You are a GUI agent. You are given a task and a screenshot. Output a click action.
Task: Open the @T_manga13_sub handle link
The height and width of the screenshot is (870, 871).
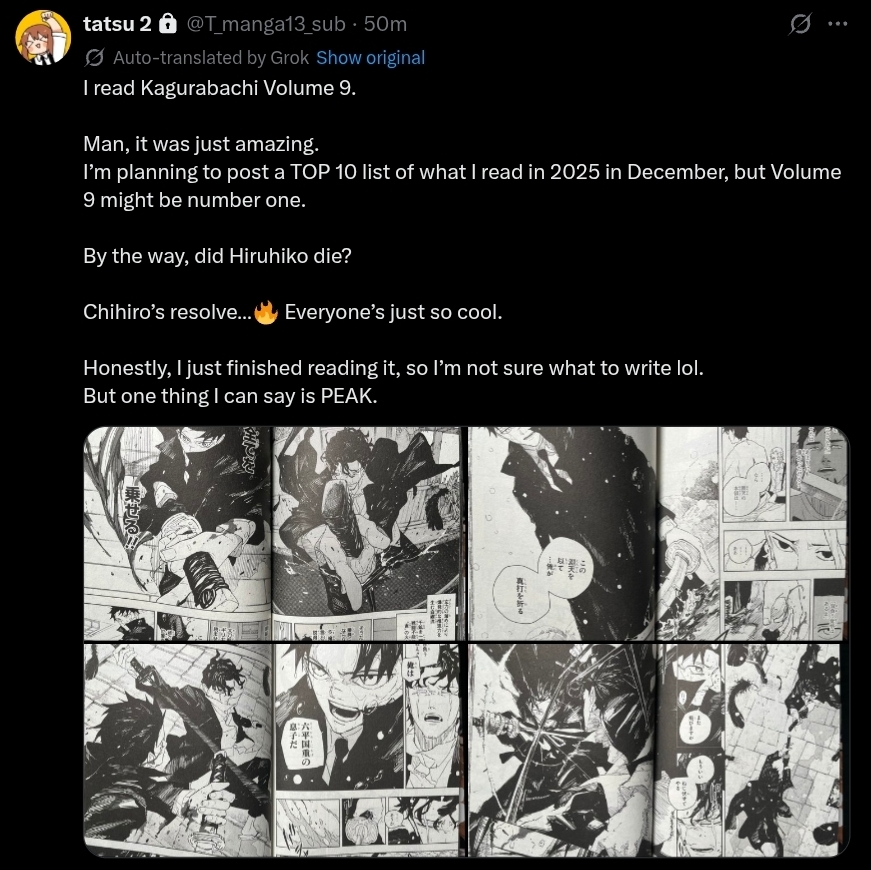click(x=266, y=24)
